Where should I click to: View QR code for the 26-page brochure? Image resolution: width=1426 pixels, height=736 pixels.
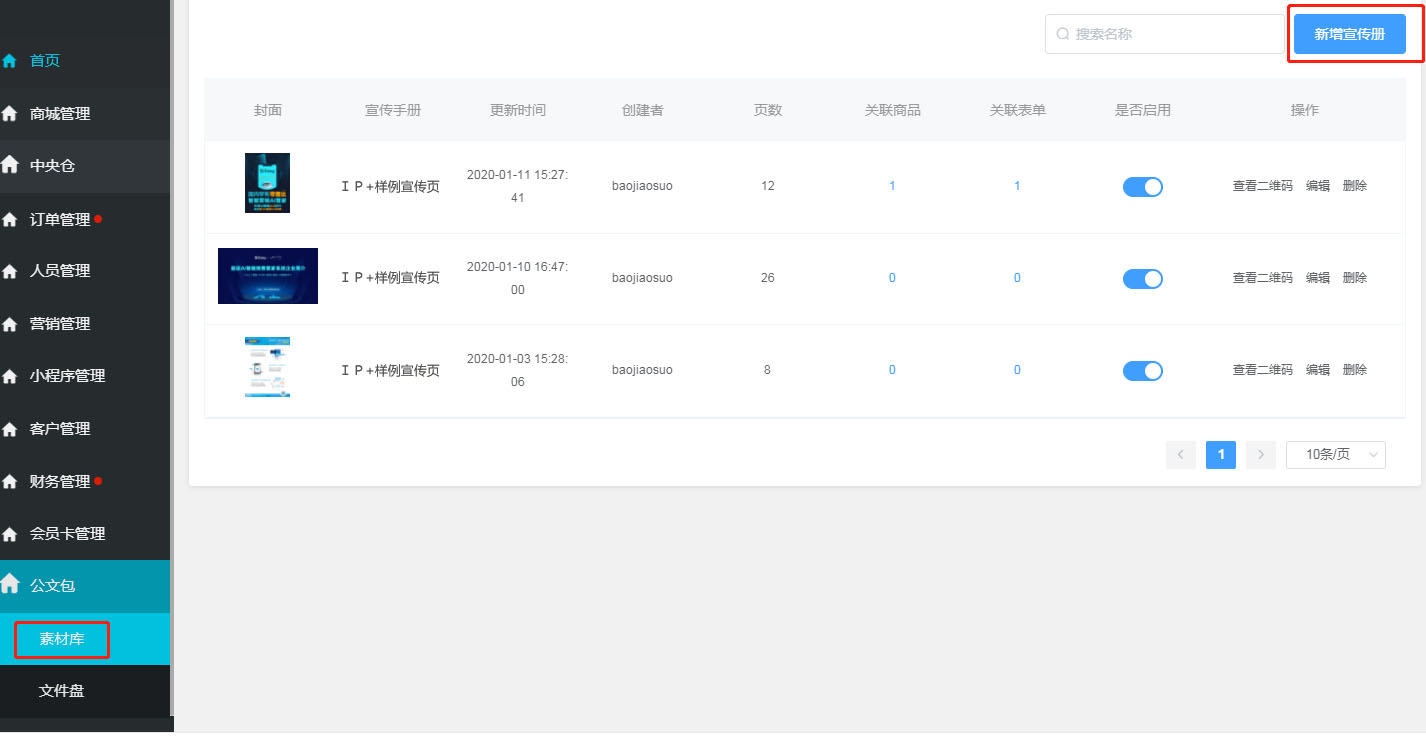(x=1262, y=278)
